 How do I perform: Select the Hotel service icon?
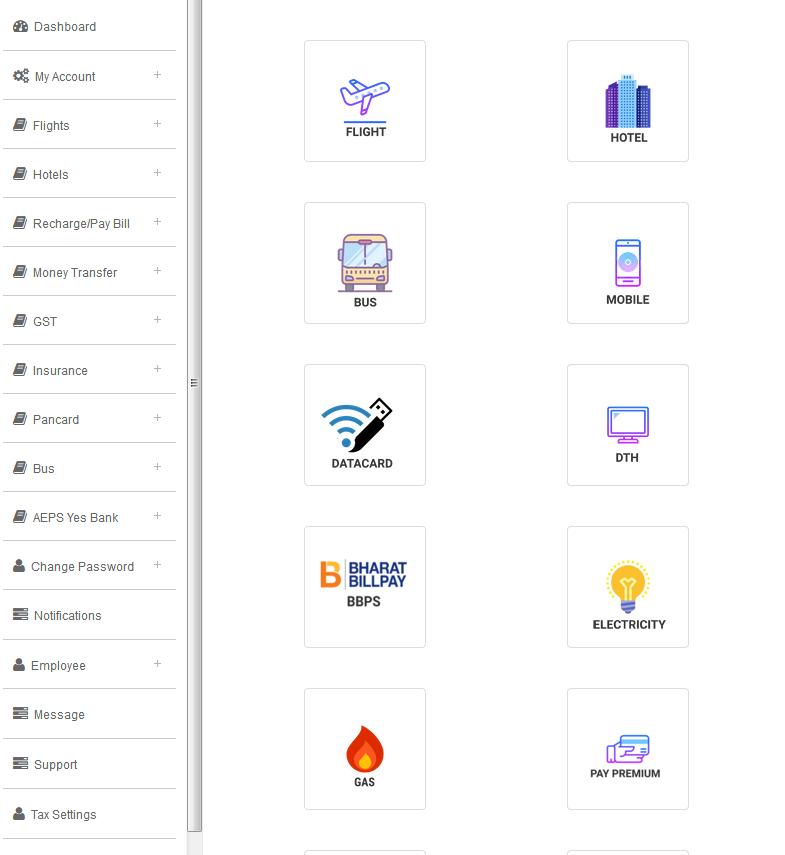pos(627,101)
